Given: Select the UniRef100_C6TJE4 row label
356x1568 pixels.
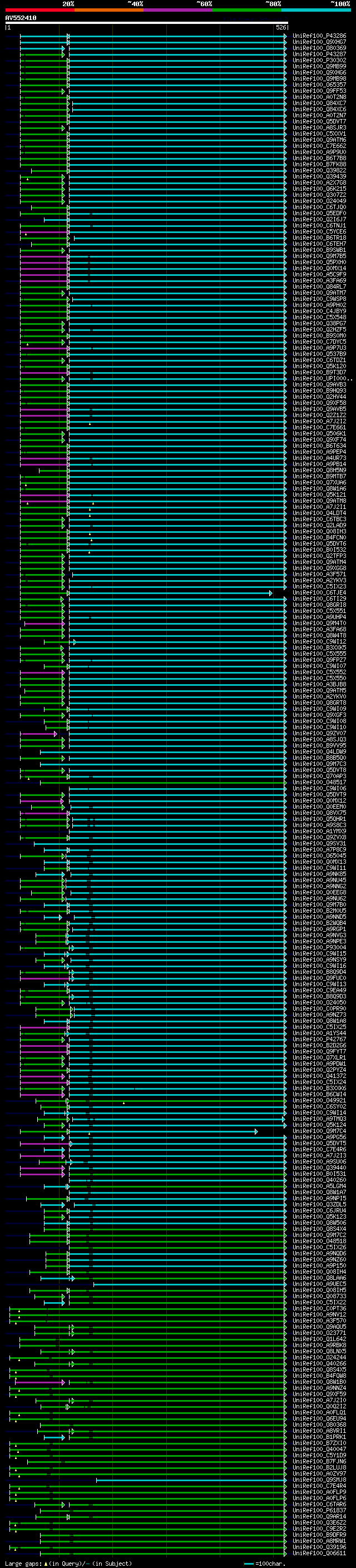Looking at the screenshot, I should click(x=319, y=593).
